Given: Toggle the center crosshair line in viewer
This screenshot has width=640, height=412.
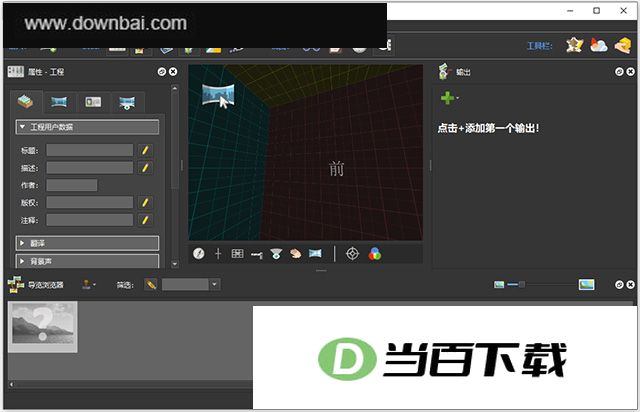Looking at the screenshot, I should (x=218, y=254).
